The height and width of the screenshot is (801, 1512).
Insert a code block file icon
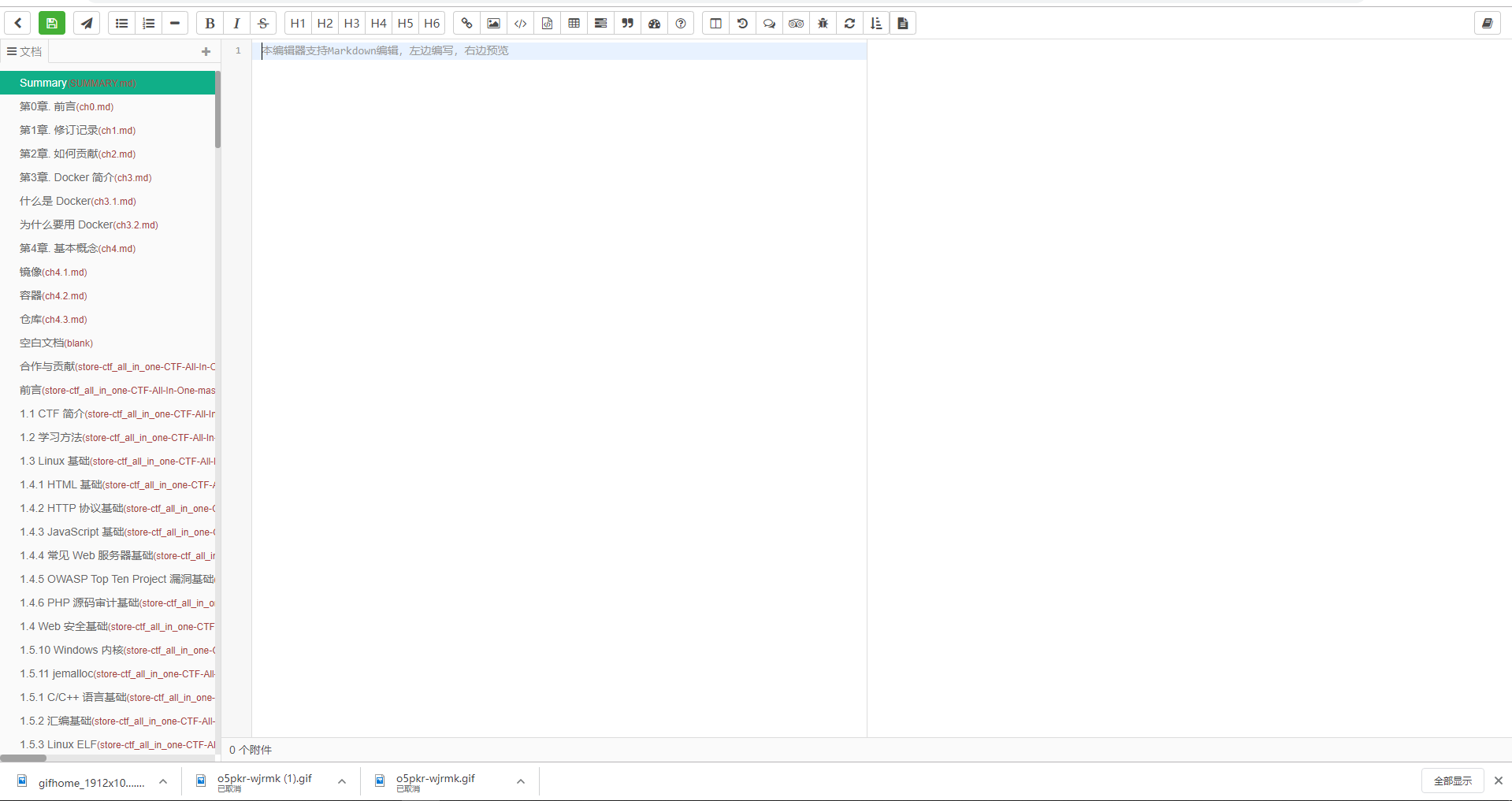coord(547,24)
